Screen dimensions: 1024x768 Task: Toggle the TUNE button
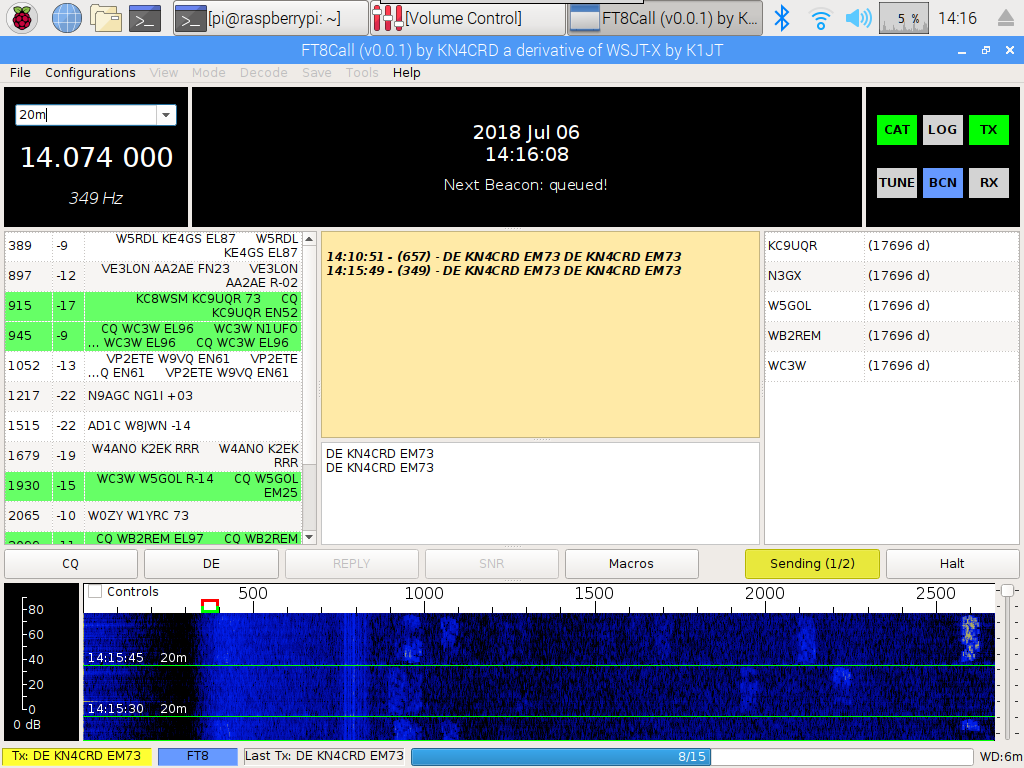[897, 182]
